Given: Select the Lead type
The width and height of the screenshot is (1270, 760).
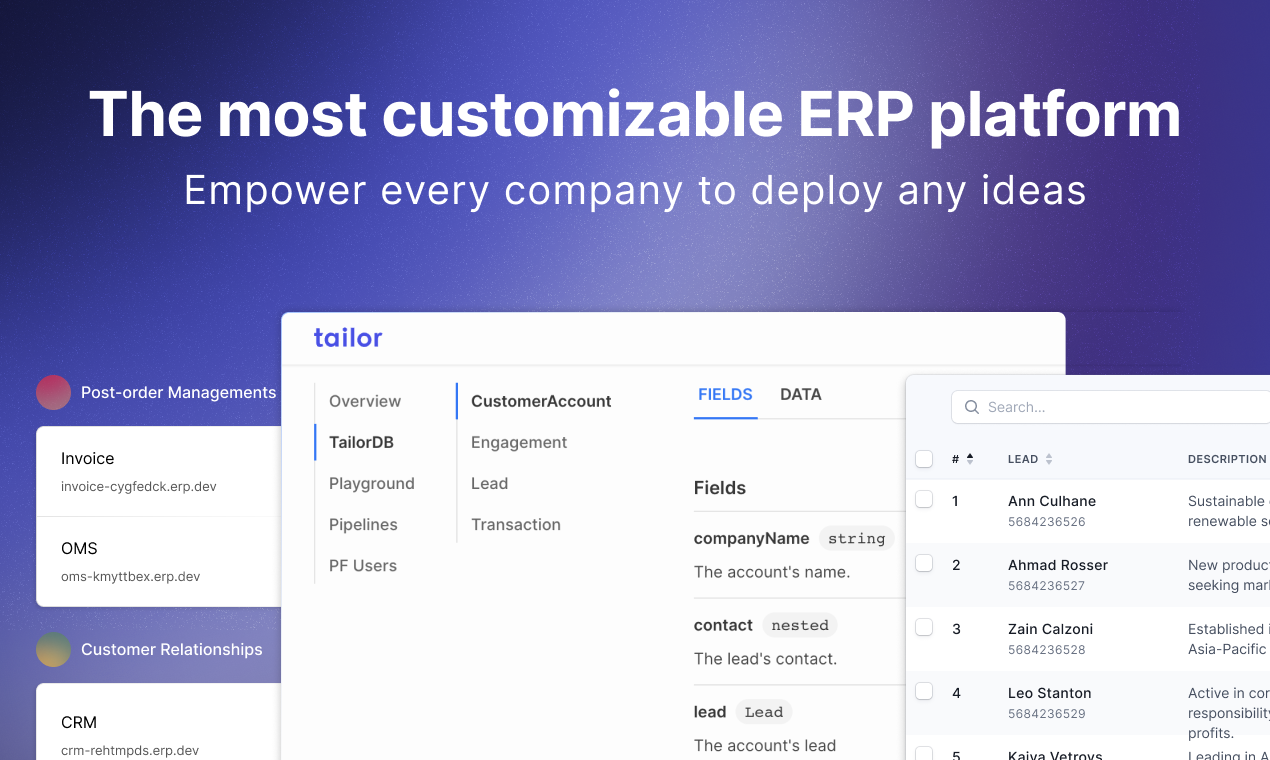Looking at the screenshot, I should pyautogui.click(x=490, y=483).
